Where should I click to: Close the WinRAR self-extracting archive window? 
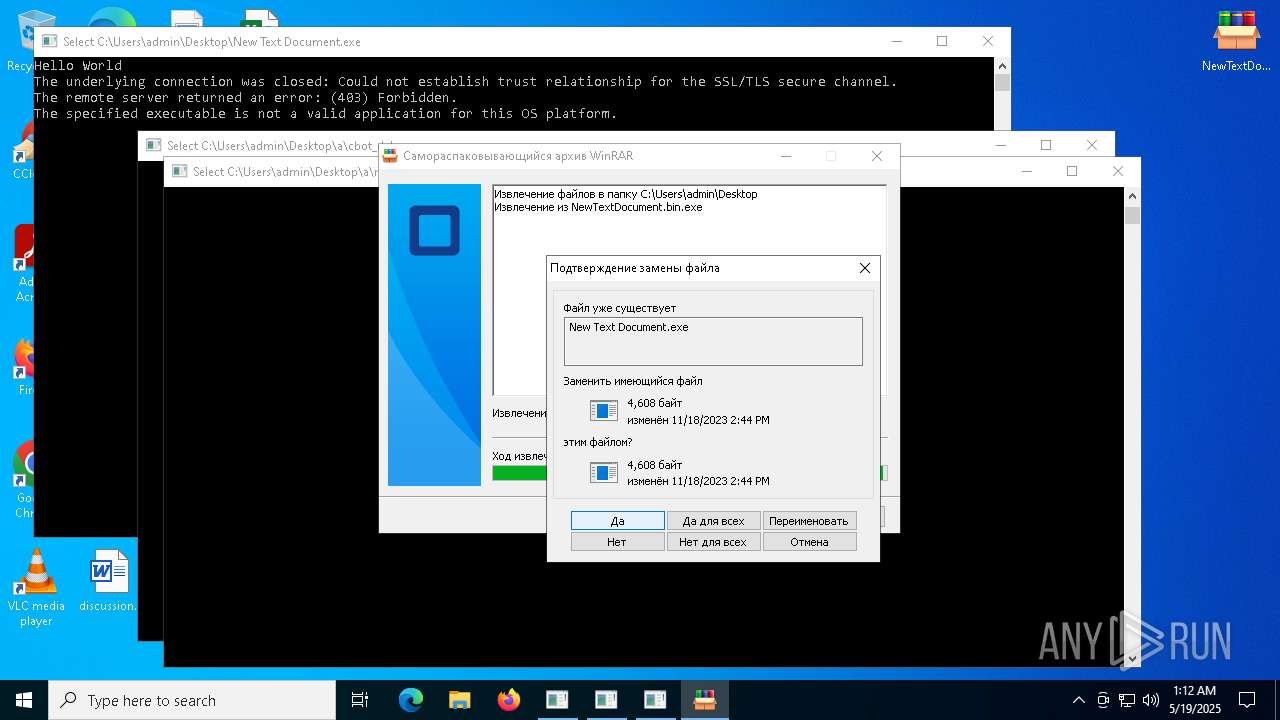(877, 156)
